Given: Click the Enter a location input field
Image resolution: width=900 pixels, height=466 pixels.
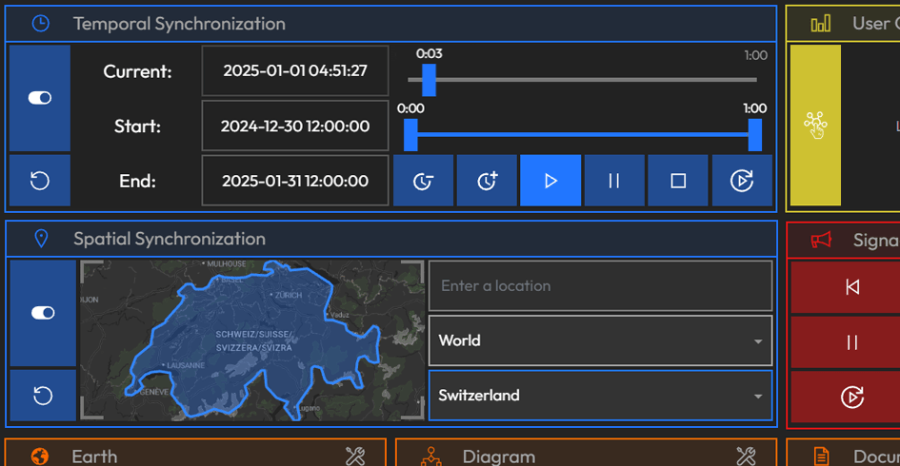Looking at the screenshot, I should pyautogui.click(x=600, y=286).
